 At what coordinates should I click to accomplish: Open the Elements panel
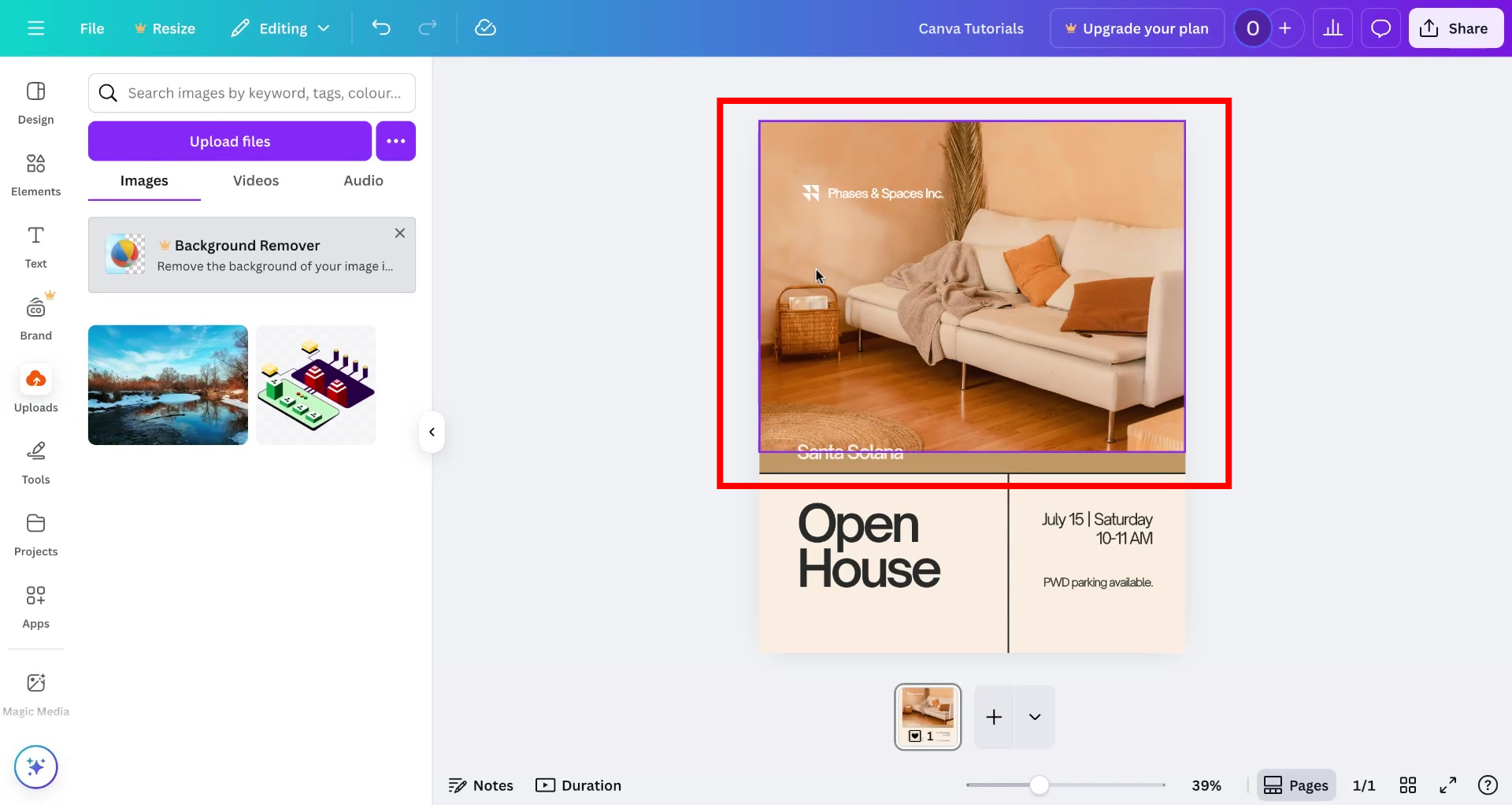pyautogui.click(x=35, y=173)
